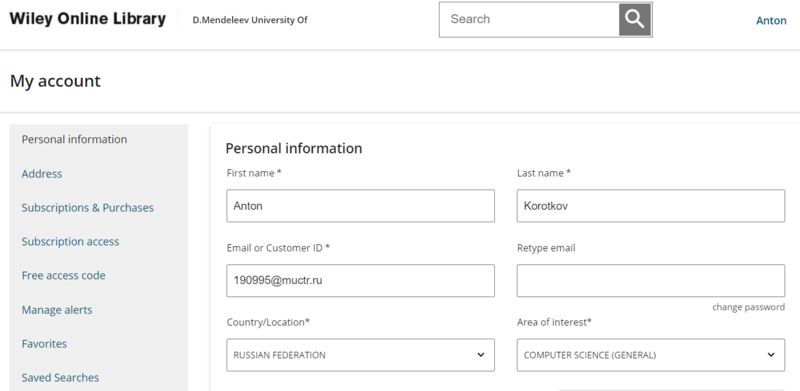
Task: Select D.Mendeleev University Of institution label
Action: click(250, 20)
